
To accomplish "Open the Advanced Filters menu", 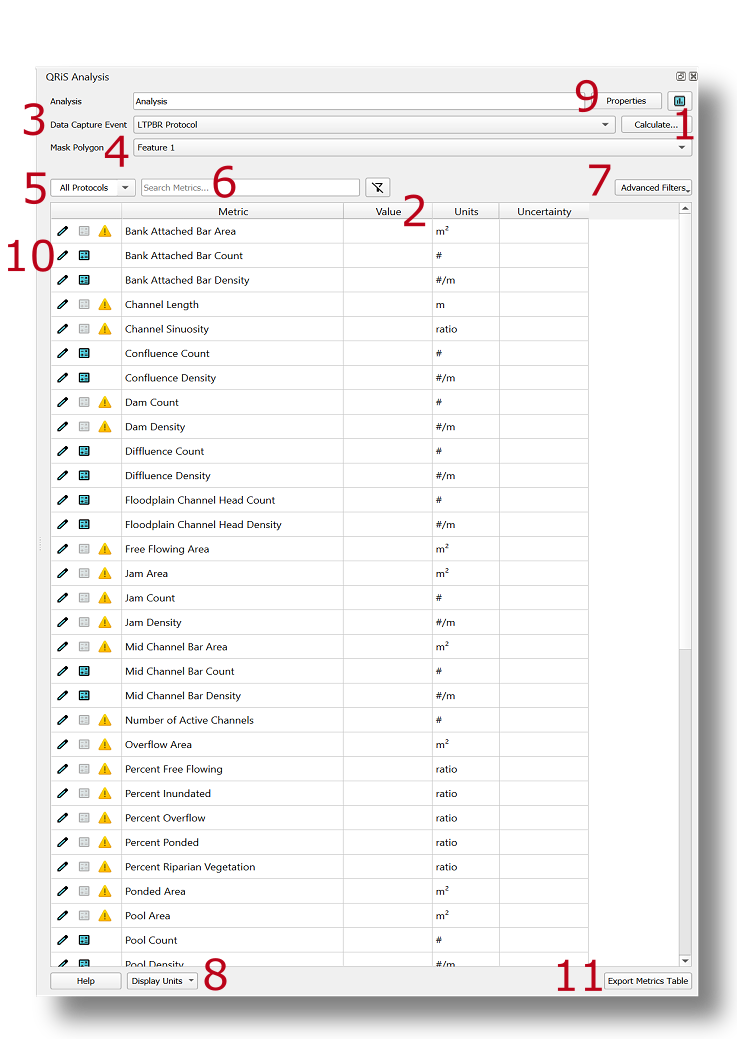I will coord(653,188).
